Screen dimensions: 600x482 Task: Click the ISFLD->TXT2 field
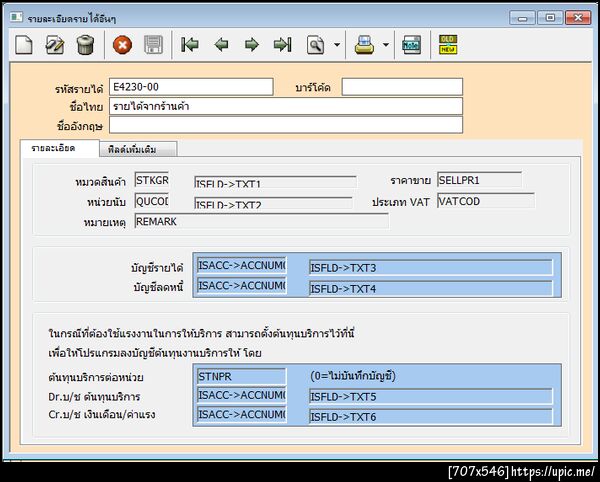(x=273, y=203)
